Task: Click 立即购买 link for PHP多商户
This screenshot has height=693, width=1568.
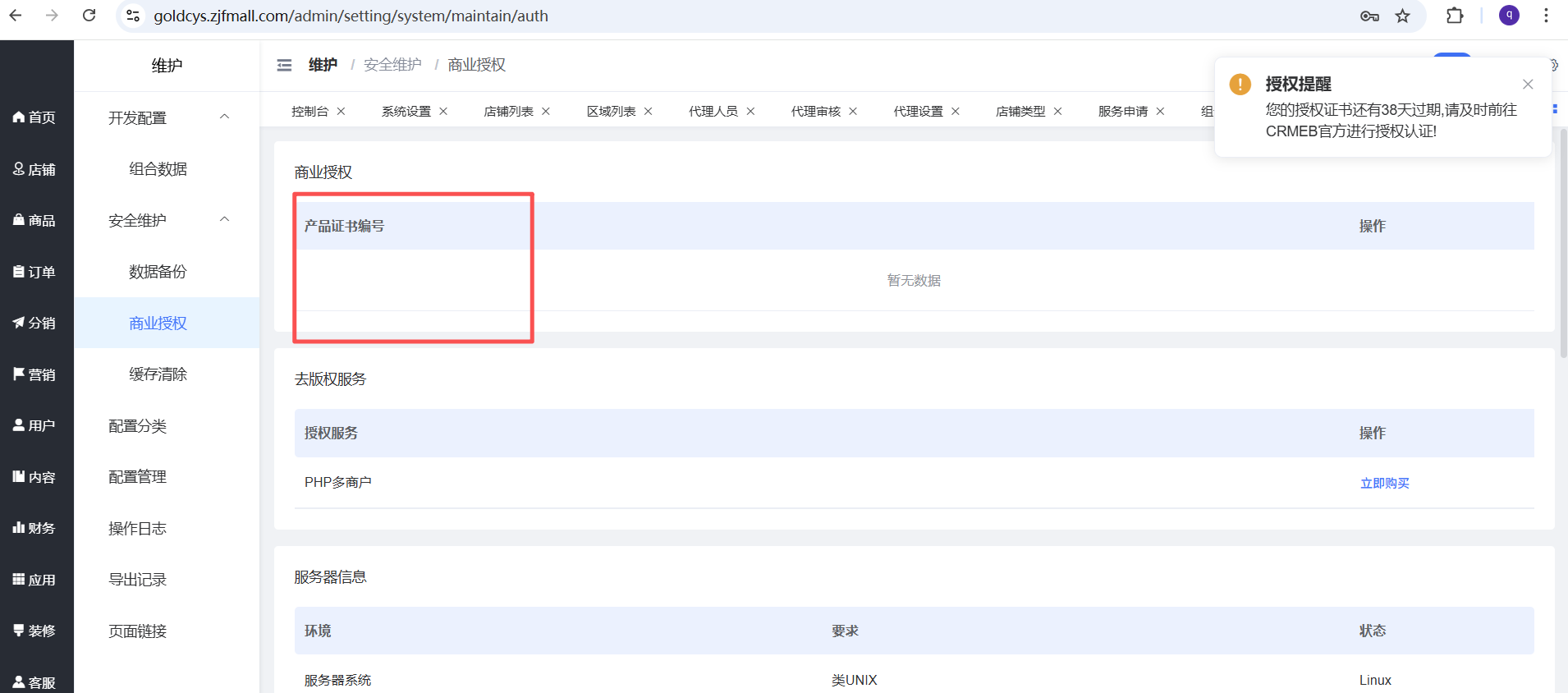Action: pos(1384,483)
